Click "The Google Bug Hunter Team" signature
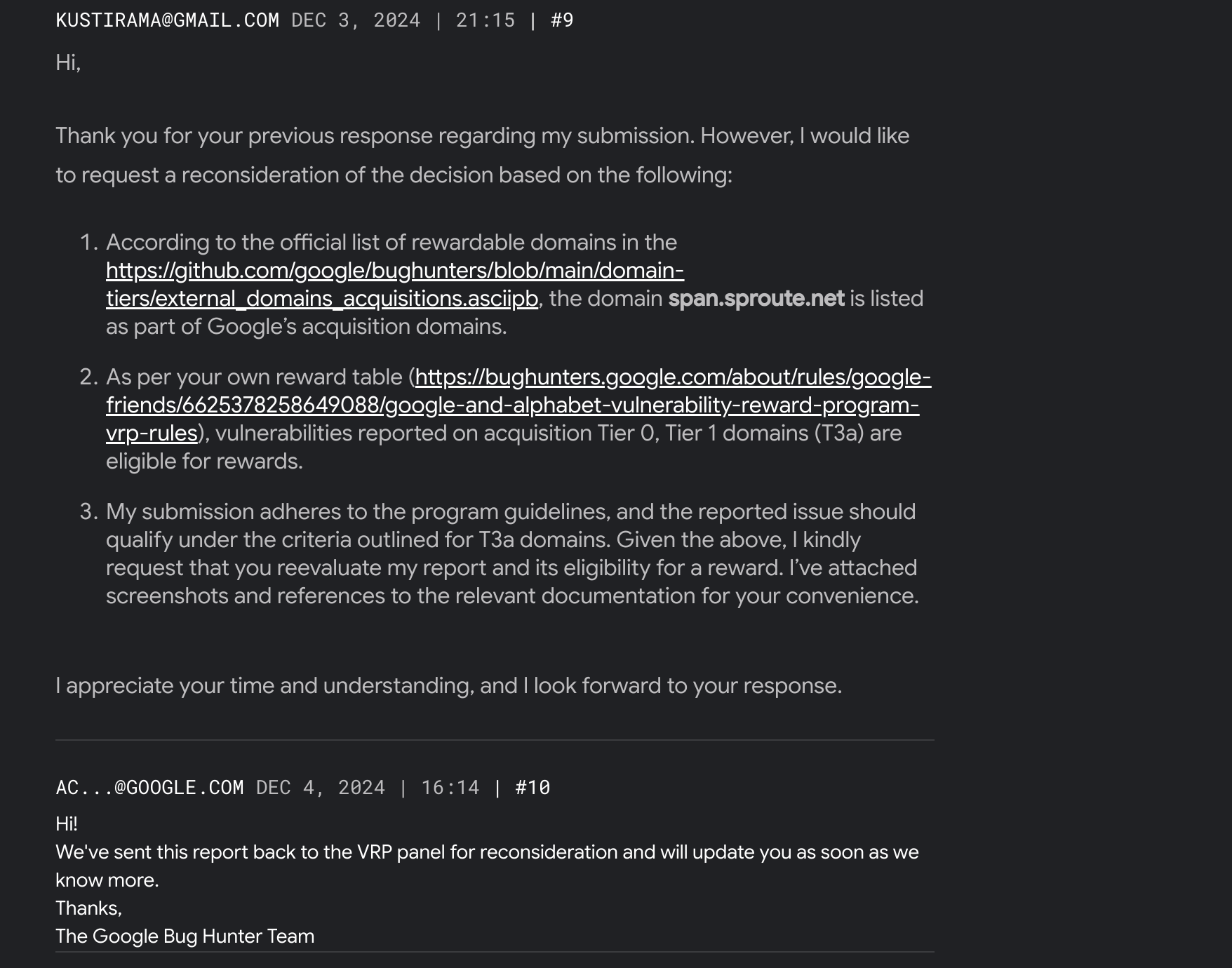 (185, 936)
